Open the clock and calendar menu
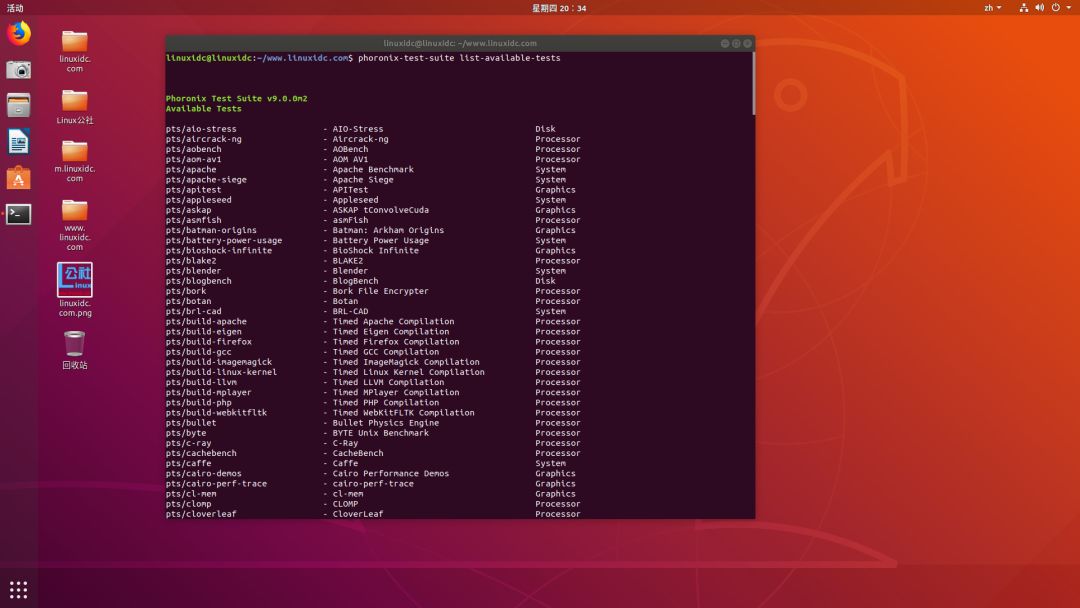Screen dimensions: 1080x608 click(x=559, y=8)
